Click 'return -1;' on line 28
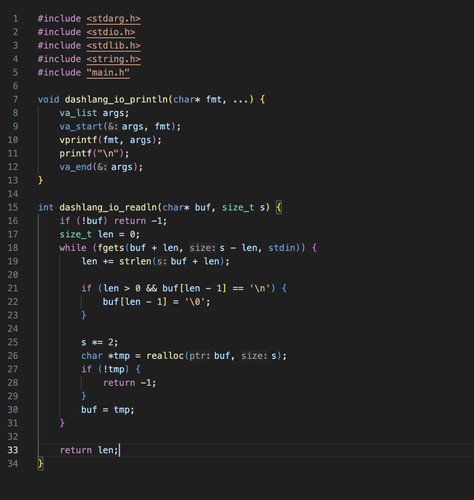Image resolution: width=474 pixels, height=500 pixels. 129,383
